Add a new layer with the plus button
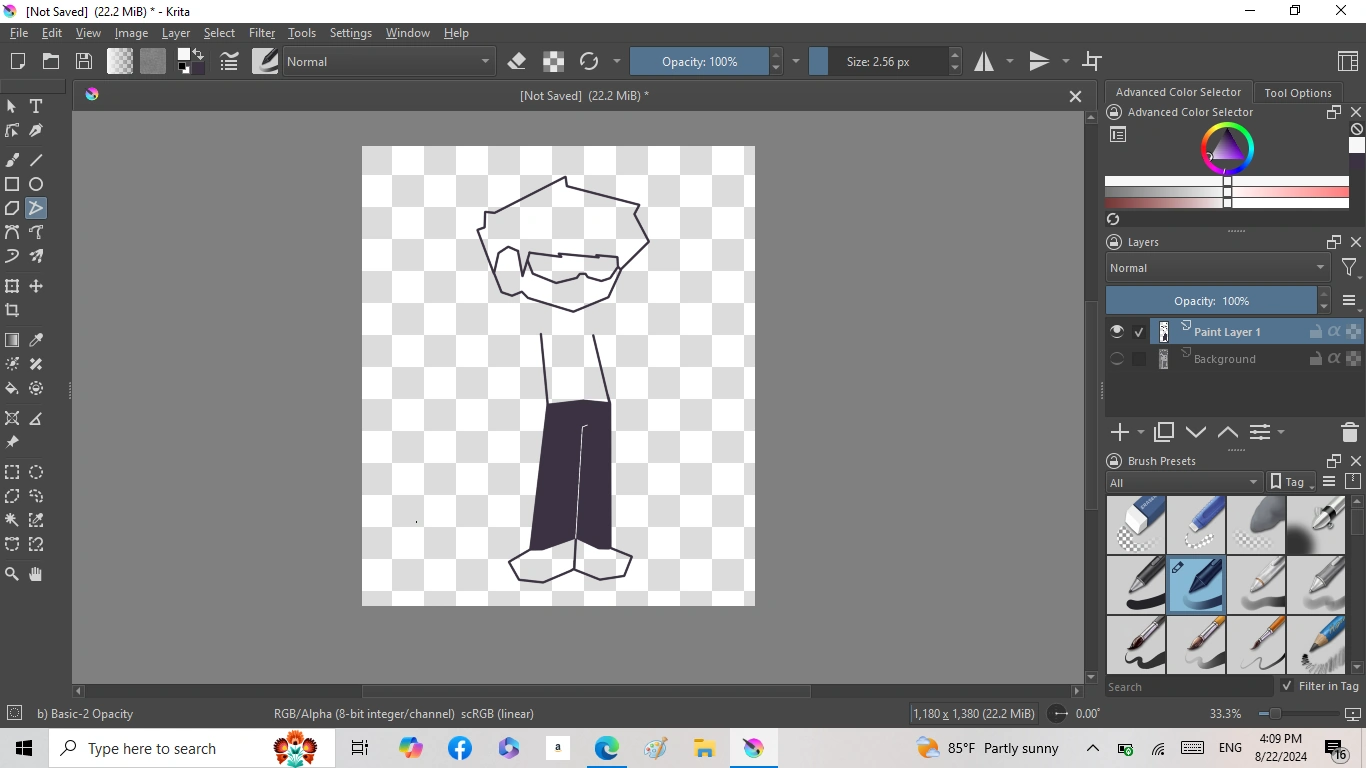This screenshot has width=1366, height=768. click(1119, 432)
